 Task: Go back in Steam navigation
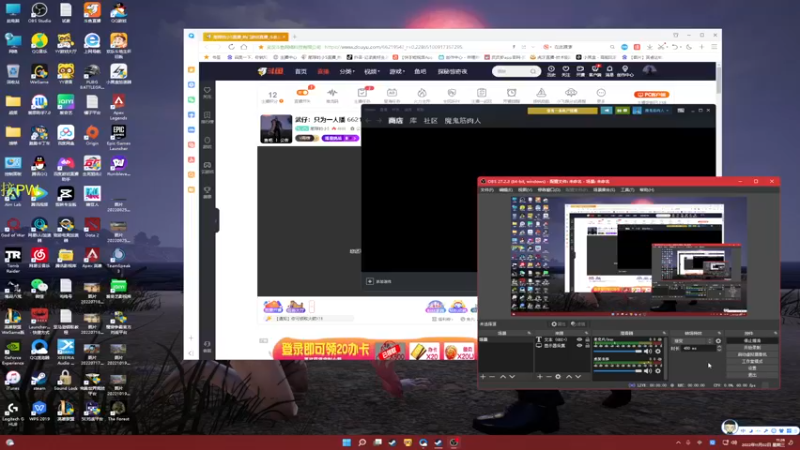tap(368, 121)
